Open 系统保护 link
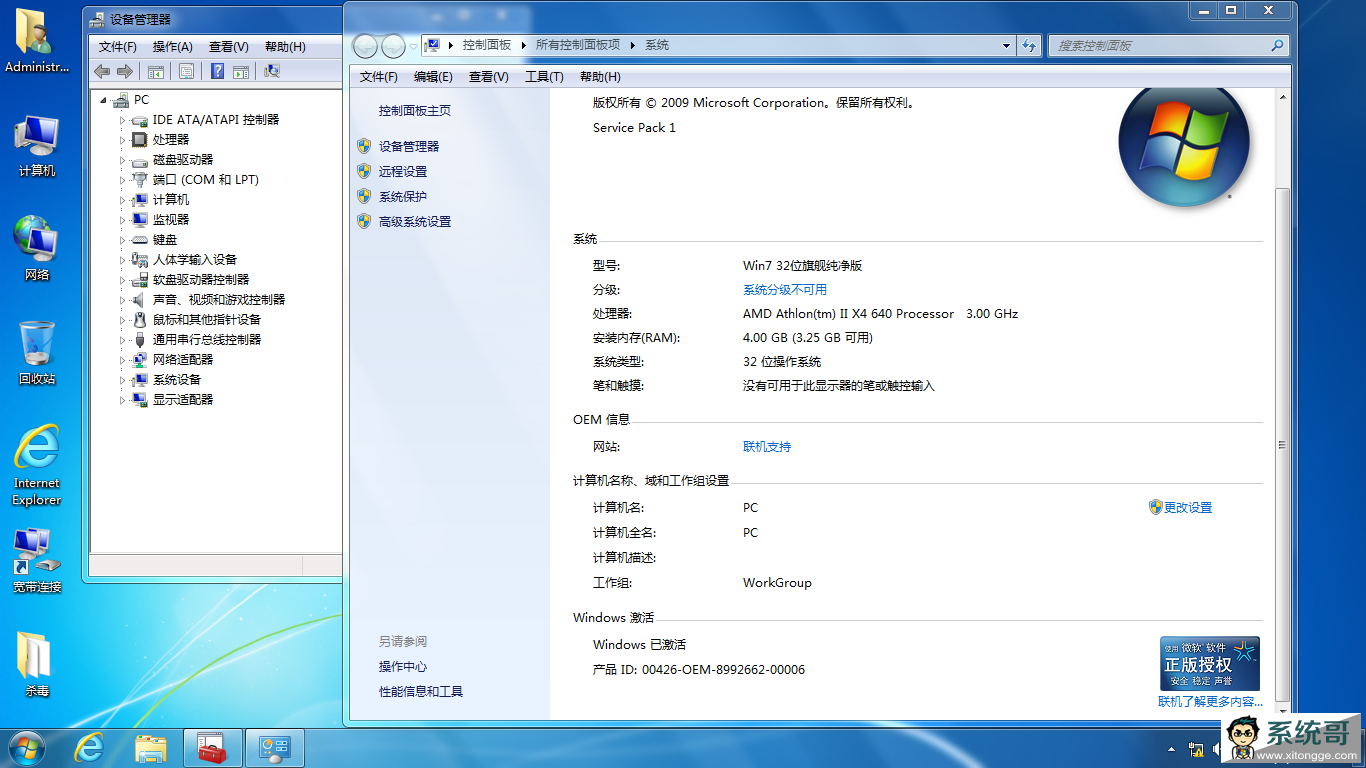The image size is (1366, 768). [x=403, y=196]
